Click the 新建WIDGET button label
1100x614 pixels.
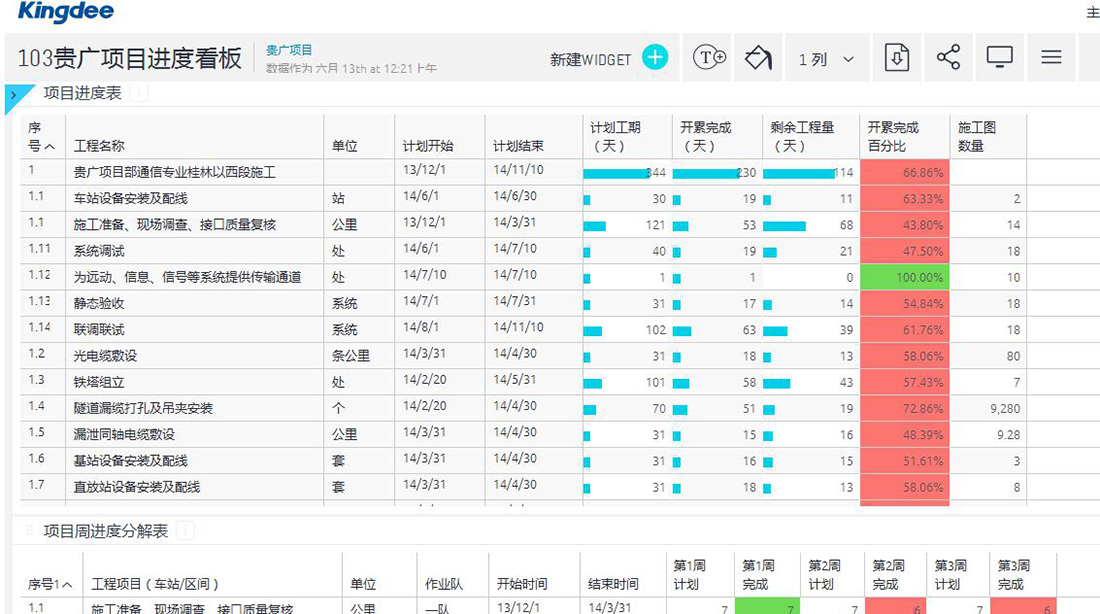click(590, 60)
